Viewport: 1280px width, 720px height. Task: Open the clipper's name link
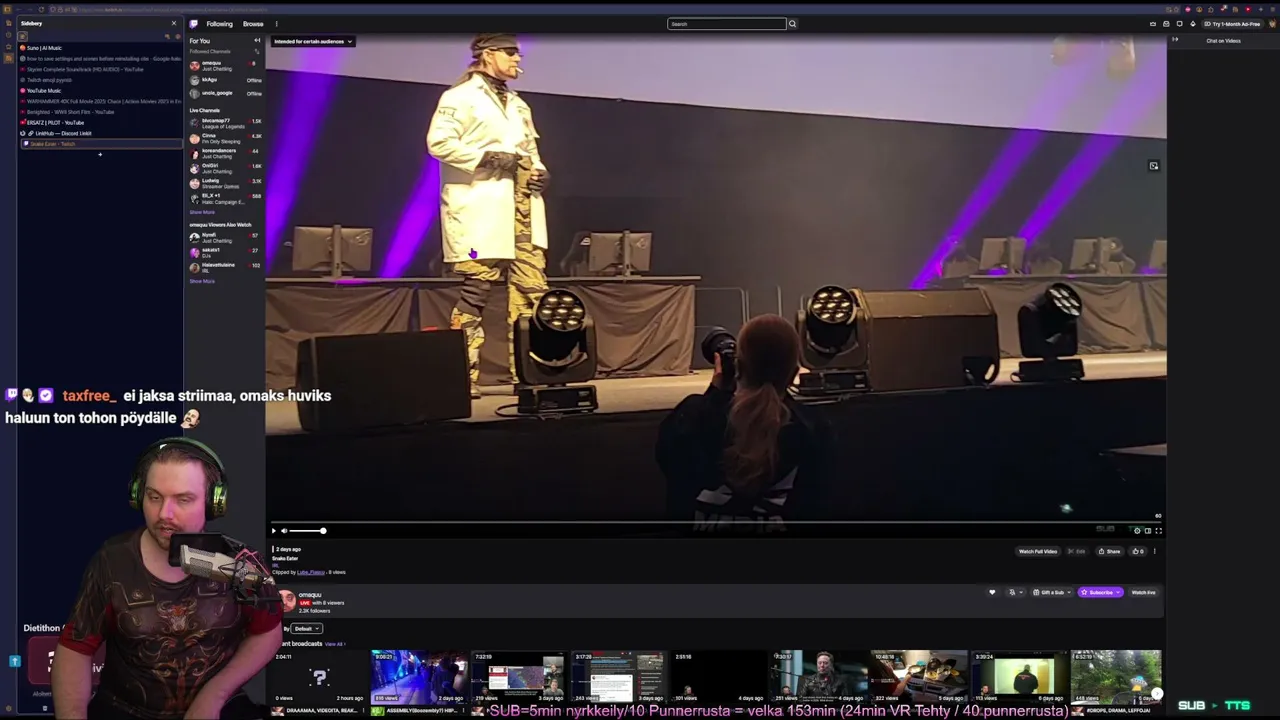coord(311,572)
